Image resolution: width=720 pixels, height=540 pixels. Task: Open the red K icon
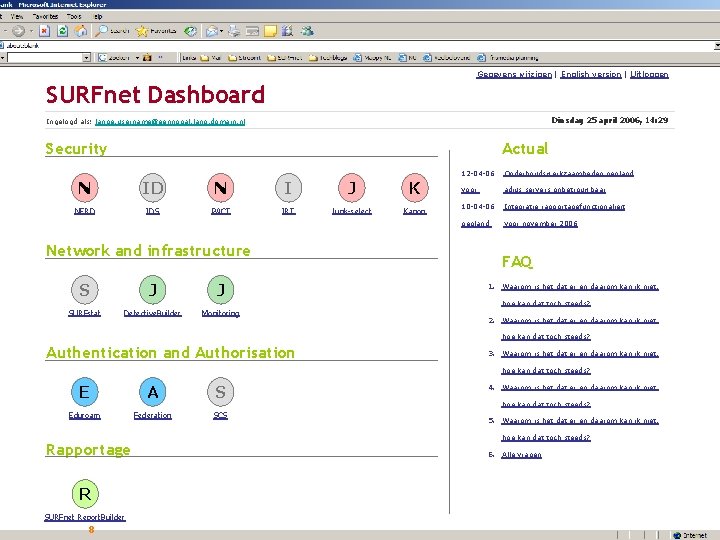click(415, 188)
